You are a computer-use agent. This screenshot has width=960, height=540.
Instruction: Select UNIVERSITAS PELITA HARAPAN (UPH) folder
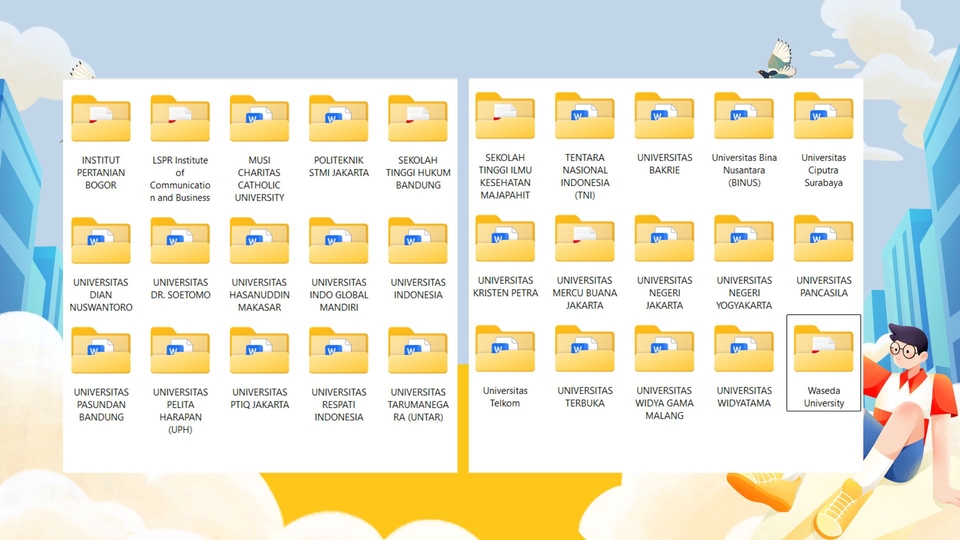click(x=180, y=352)
